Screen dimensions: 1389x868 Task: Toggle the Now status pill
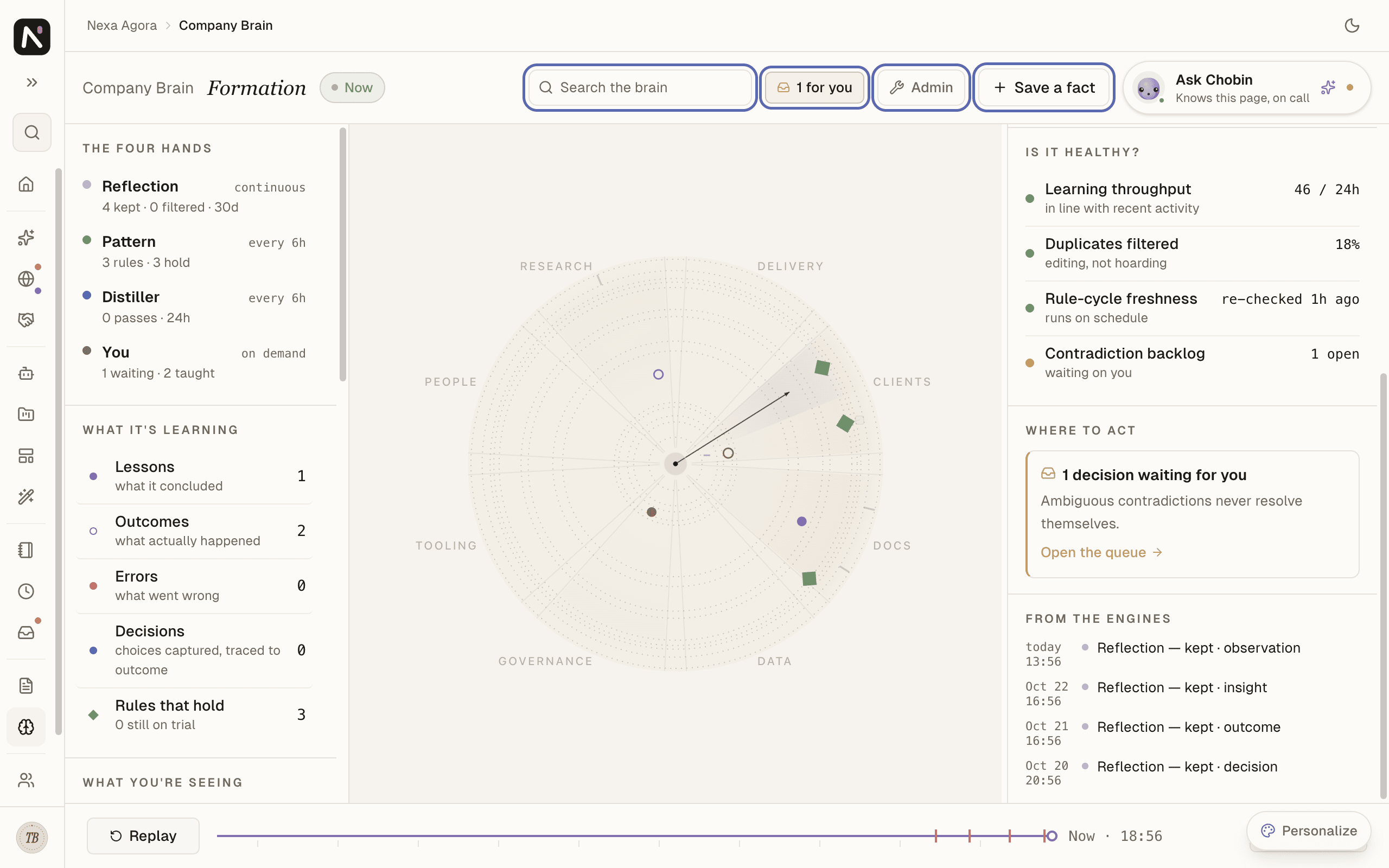tap(353, 88)
